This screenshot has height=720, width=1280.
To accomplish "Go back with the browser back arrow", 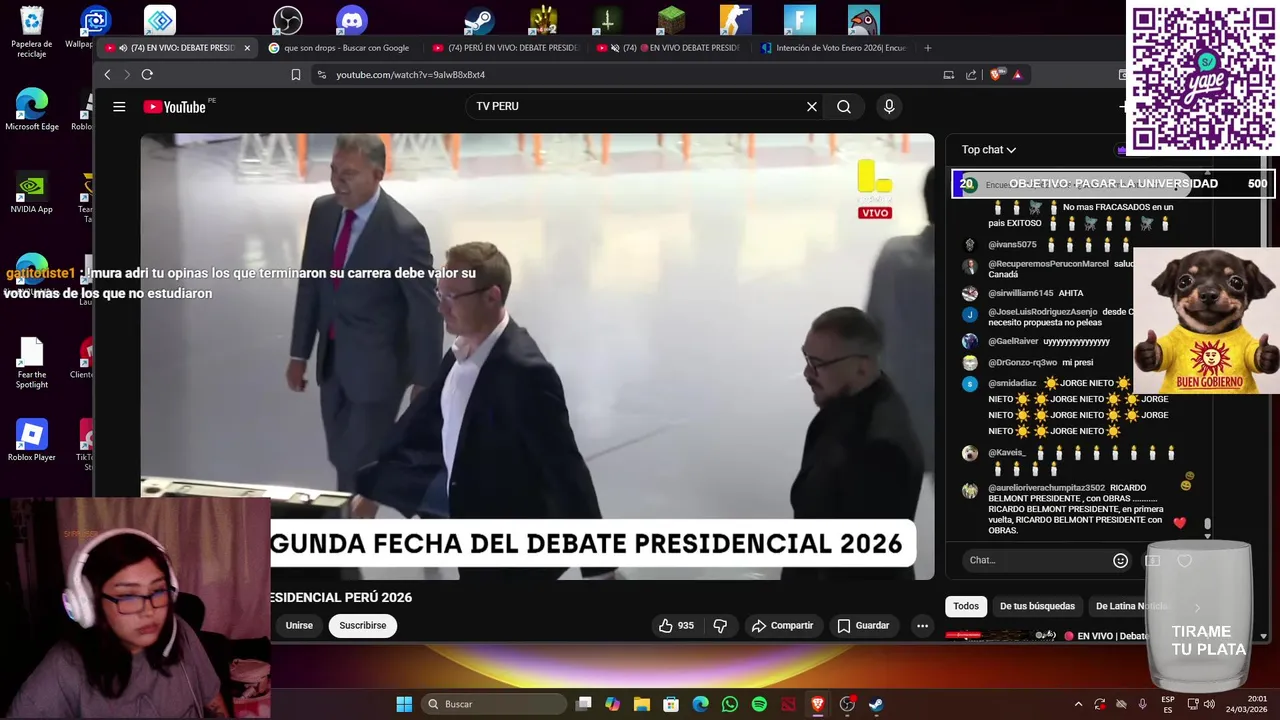I will tap(108, 75).
